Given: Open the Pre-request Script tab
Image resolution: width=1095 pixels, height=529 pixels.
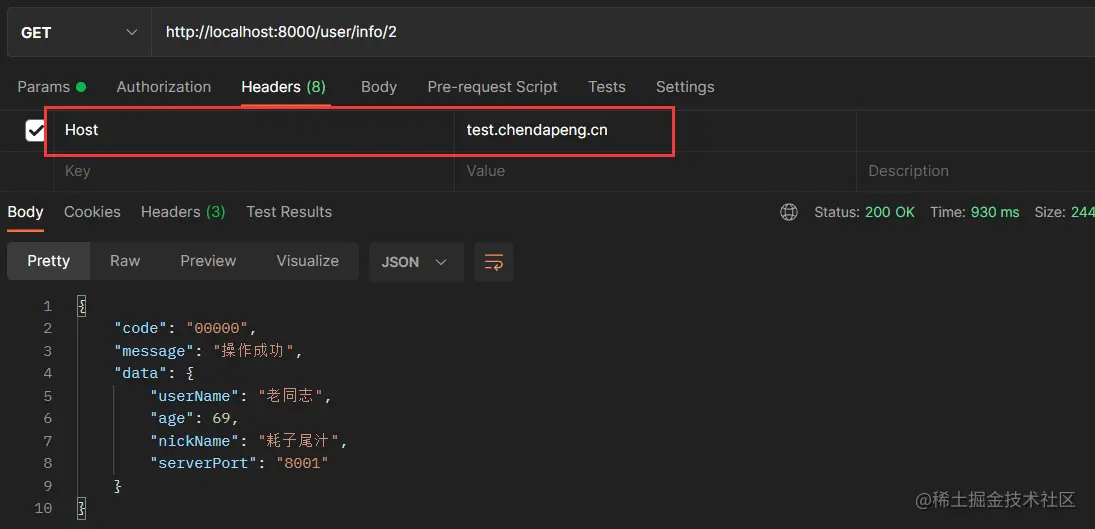Looking at the screenshot, I should coord(492,87).
